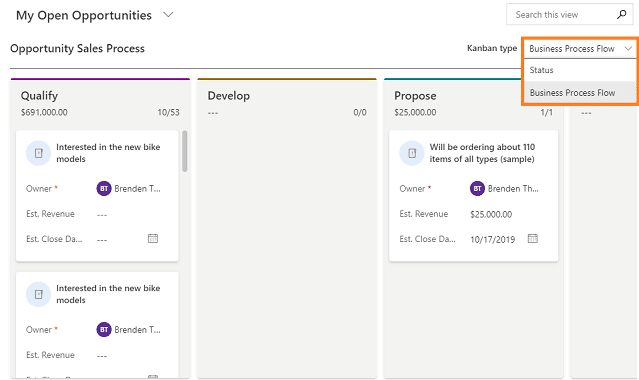Click the Opportunity Sales Process heading

click(77, 49)
